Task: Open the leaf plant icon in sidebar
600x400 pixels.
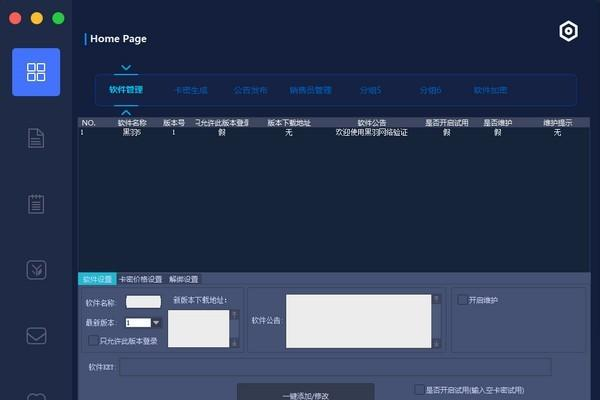Action: point(36,270)
